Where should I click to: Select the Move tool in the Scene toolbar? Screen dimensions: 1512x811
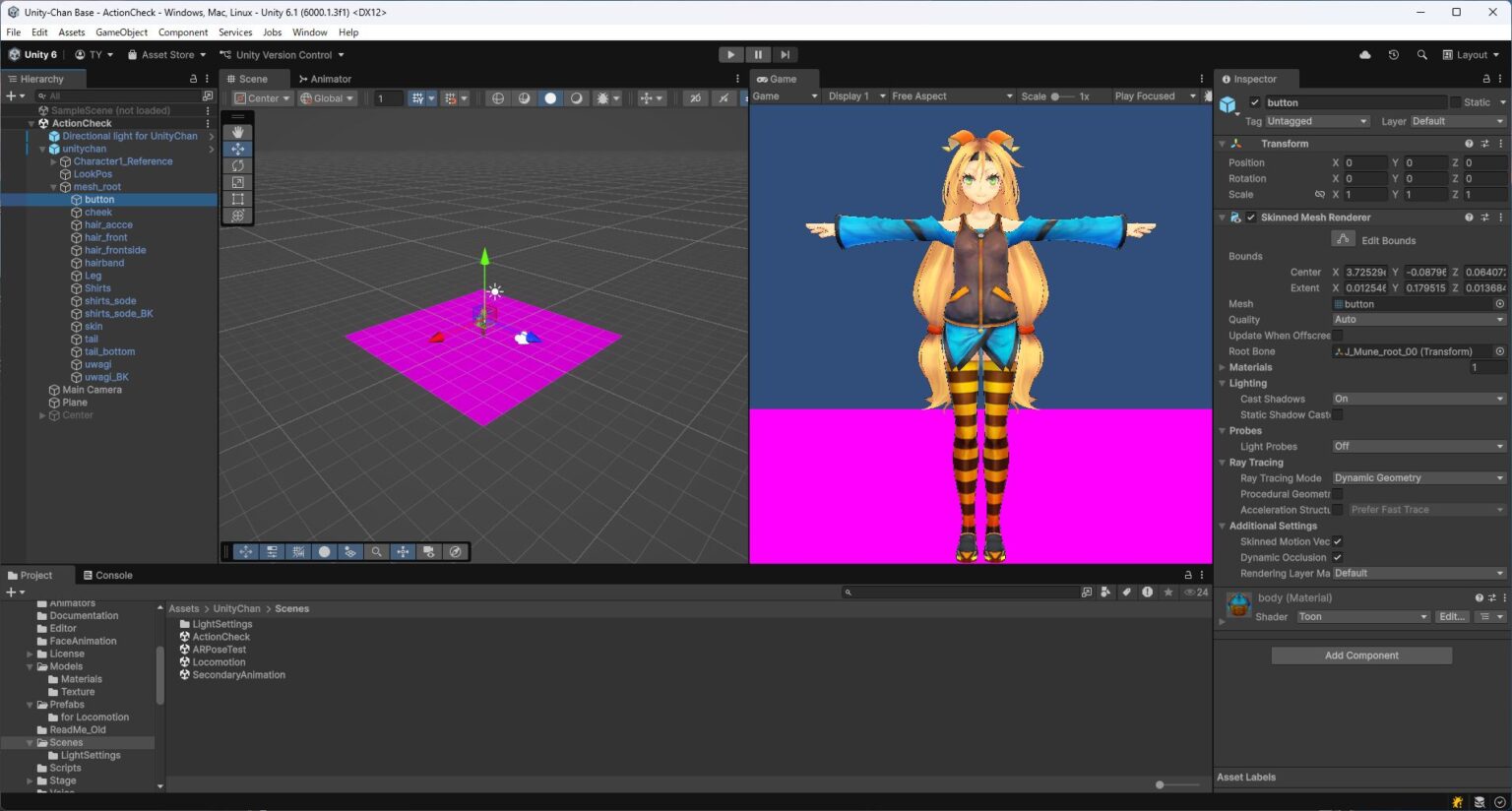pos(237,149)
